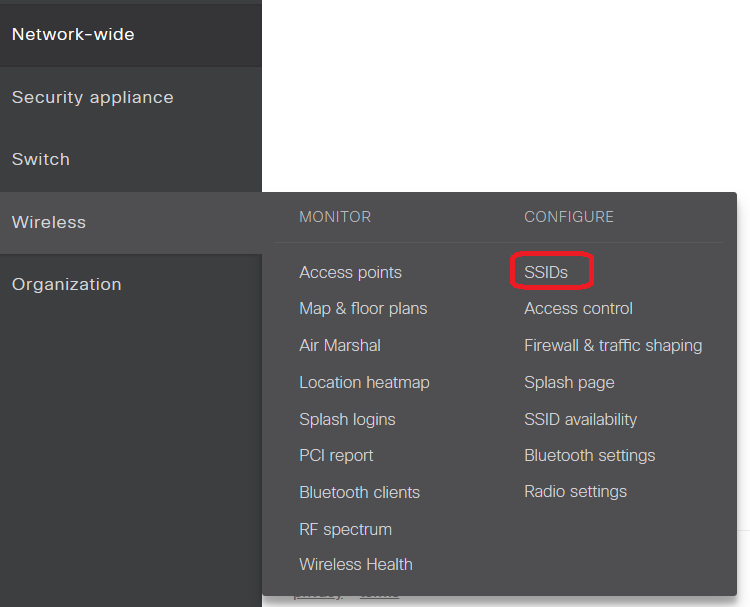This screenshot has height=607, width=750.
Task: Open Wireless Health monitor page
Action: [355, 565]
